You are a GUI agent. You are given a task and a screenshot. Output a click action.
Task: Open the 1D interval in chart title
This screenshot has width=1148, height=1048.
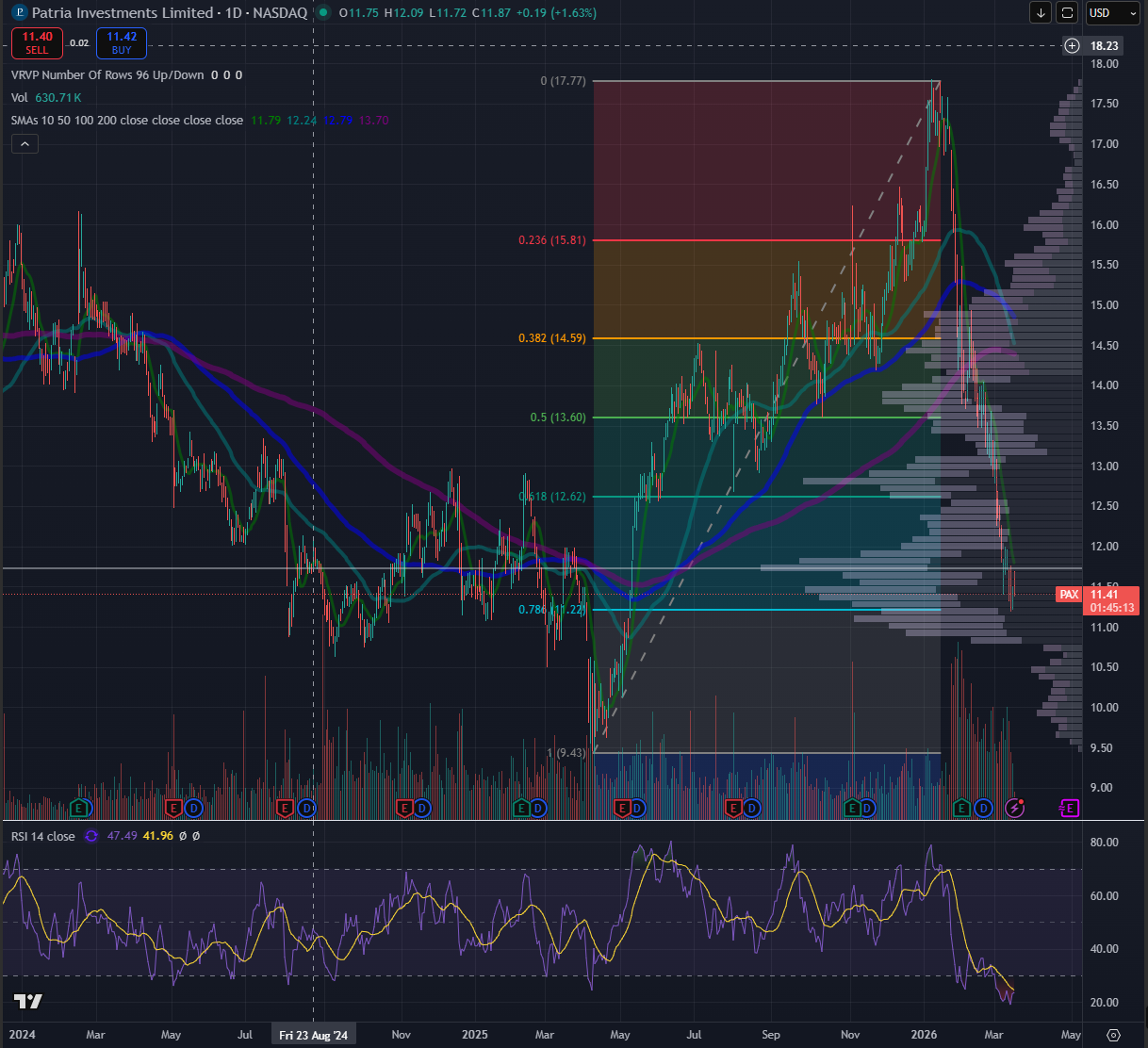(x=233, y=13)
